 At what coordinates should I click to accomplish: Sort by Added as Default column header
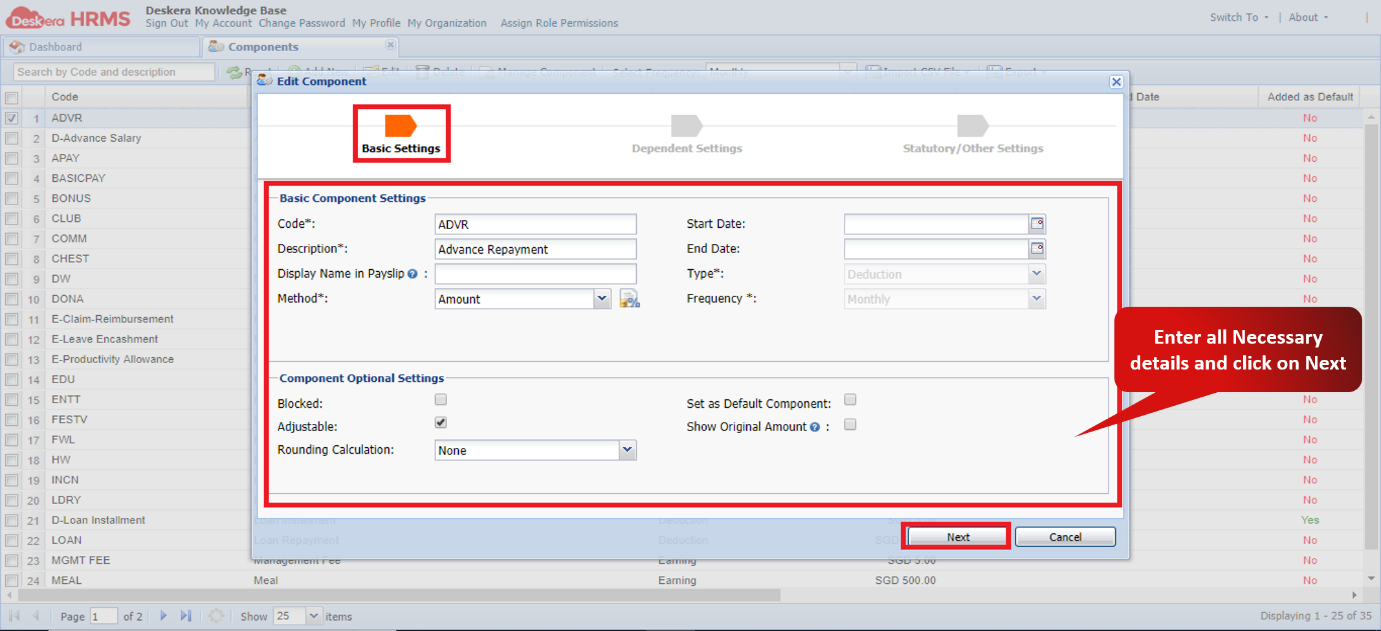pos(1310,97)
